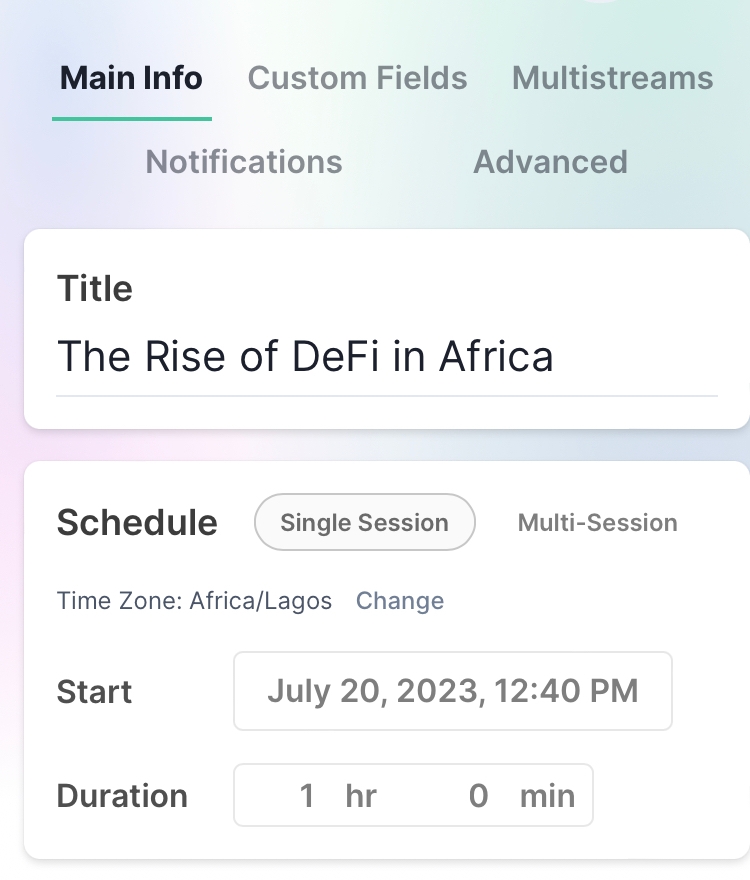Click the Change time zone link

tap(400, 601)
